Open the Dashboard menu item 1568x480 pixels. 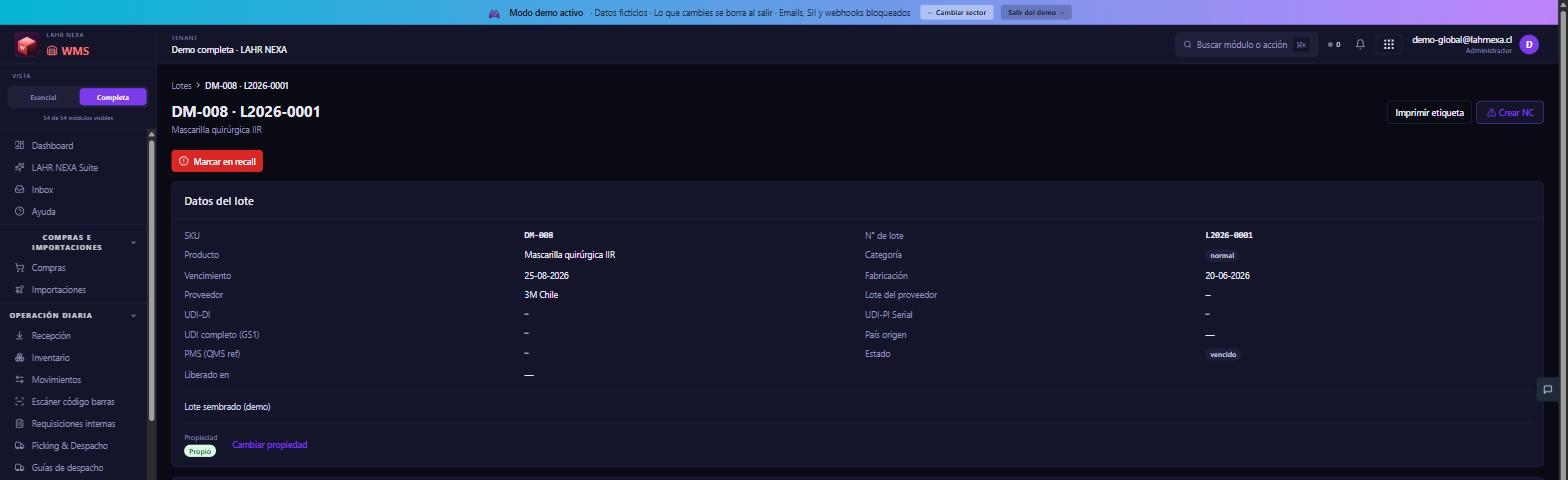click(x=52, y=146)
